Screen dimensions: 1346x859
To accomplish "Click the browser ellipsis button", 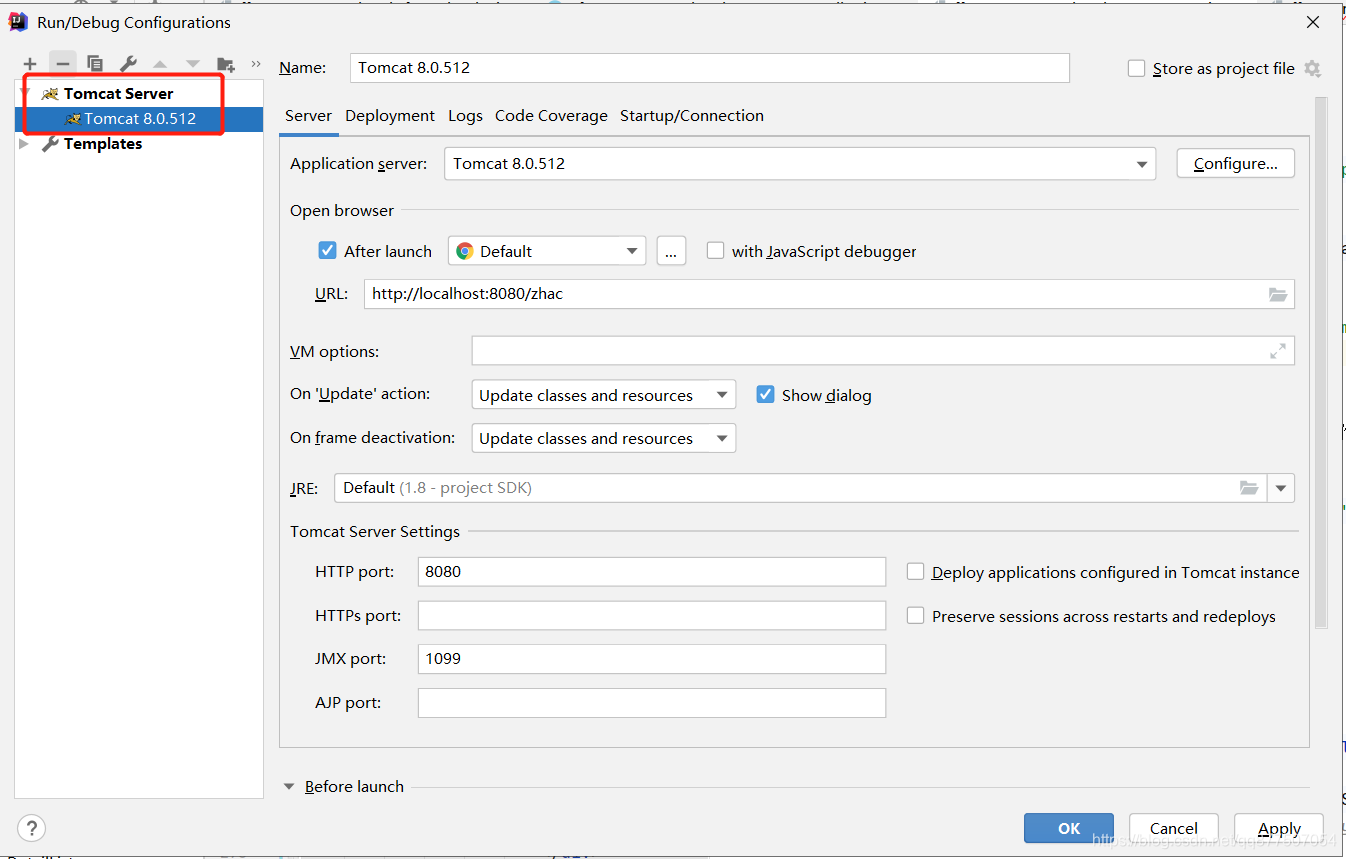I will [671, 251].
